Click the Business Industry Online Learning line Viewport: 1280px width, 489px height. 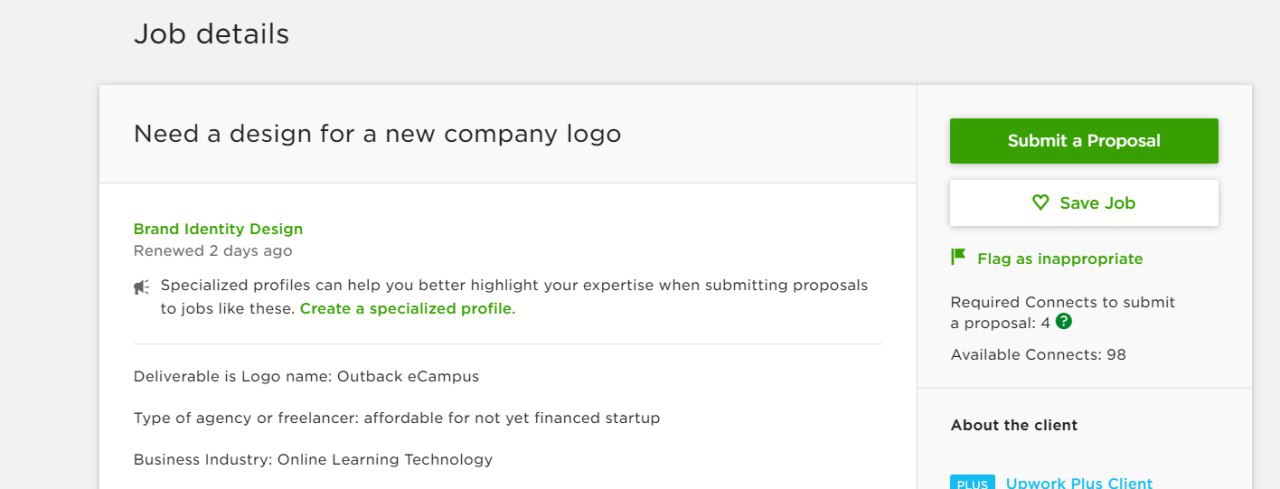[x=313, y=460]
